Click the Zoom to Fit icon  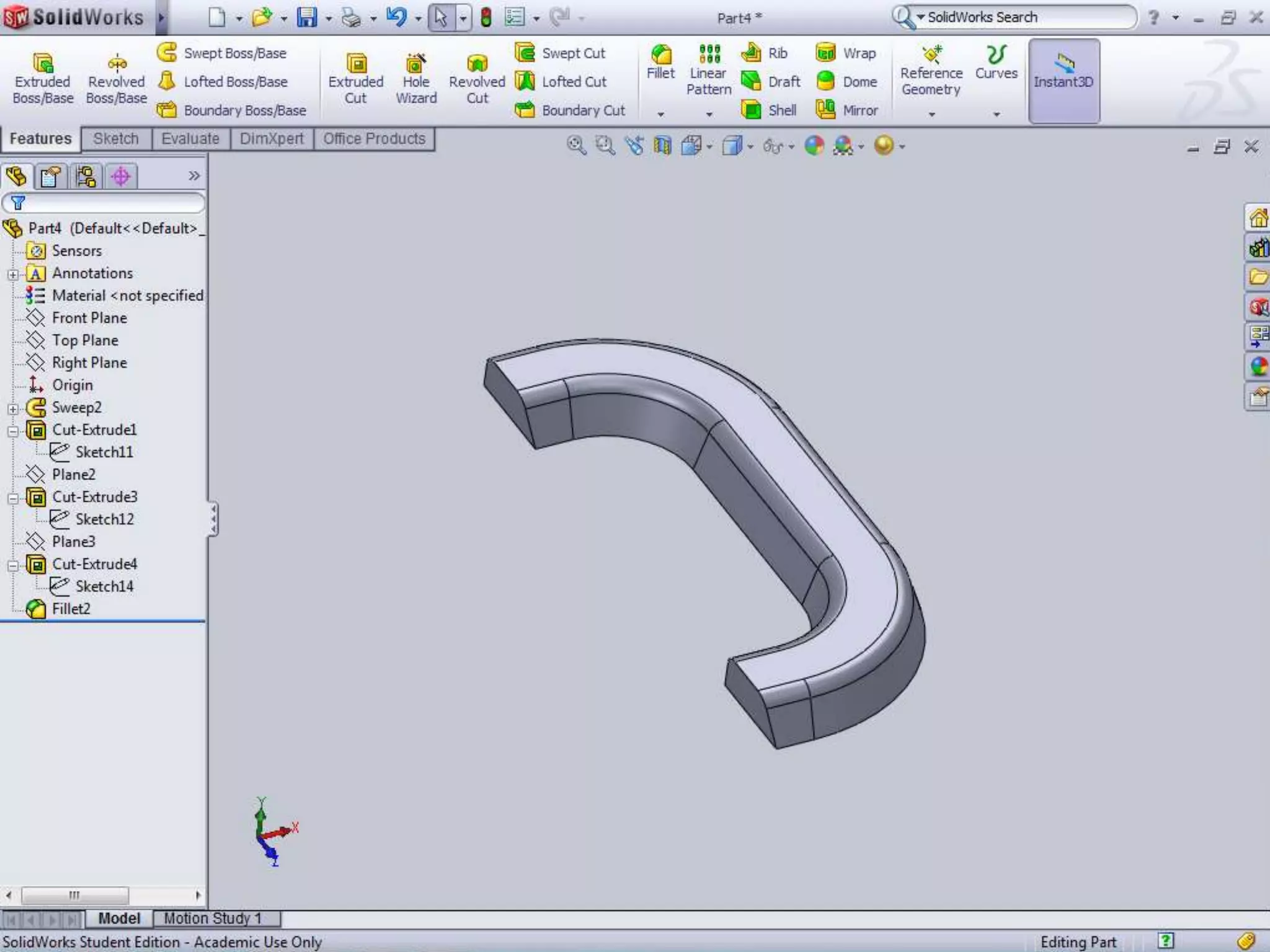point(576,146)
